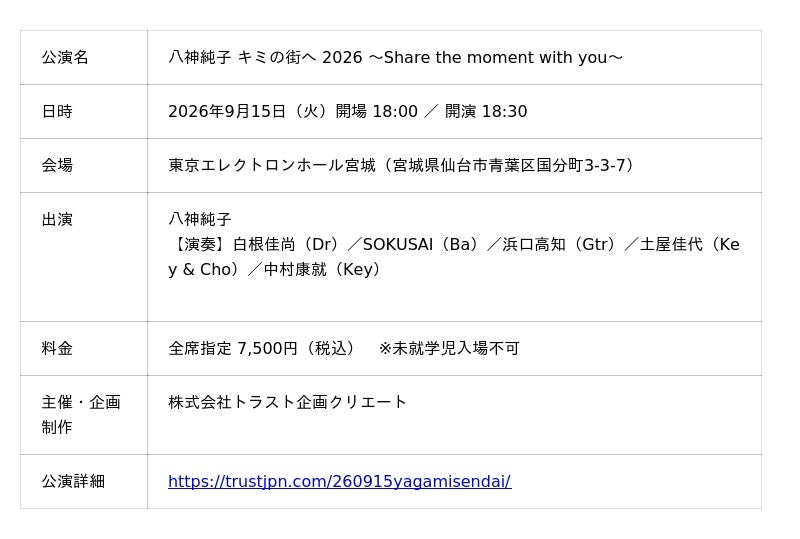Click the 出演 row label
This screenshot has height=539, width=800.
pos(57,219)
